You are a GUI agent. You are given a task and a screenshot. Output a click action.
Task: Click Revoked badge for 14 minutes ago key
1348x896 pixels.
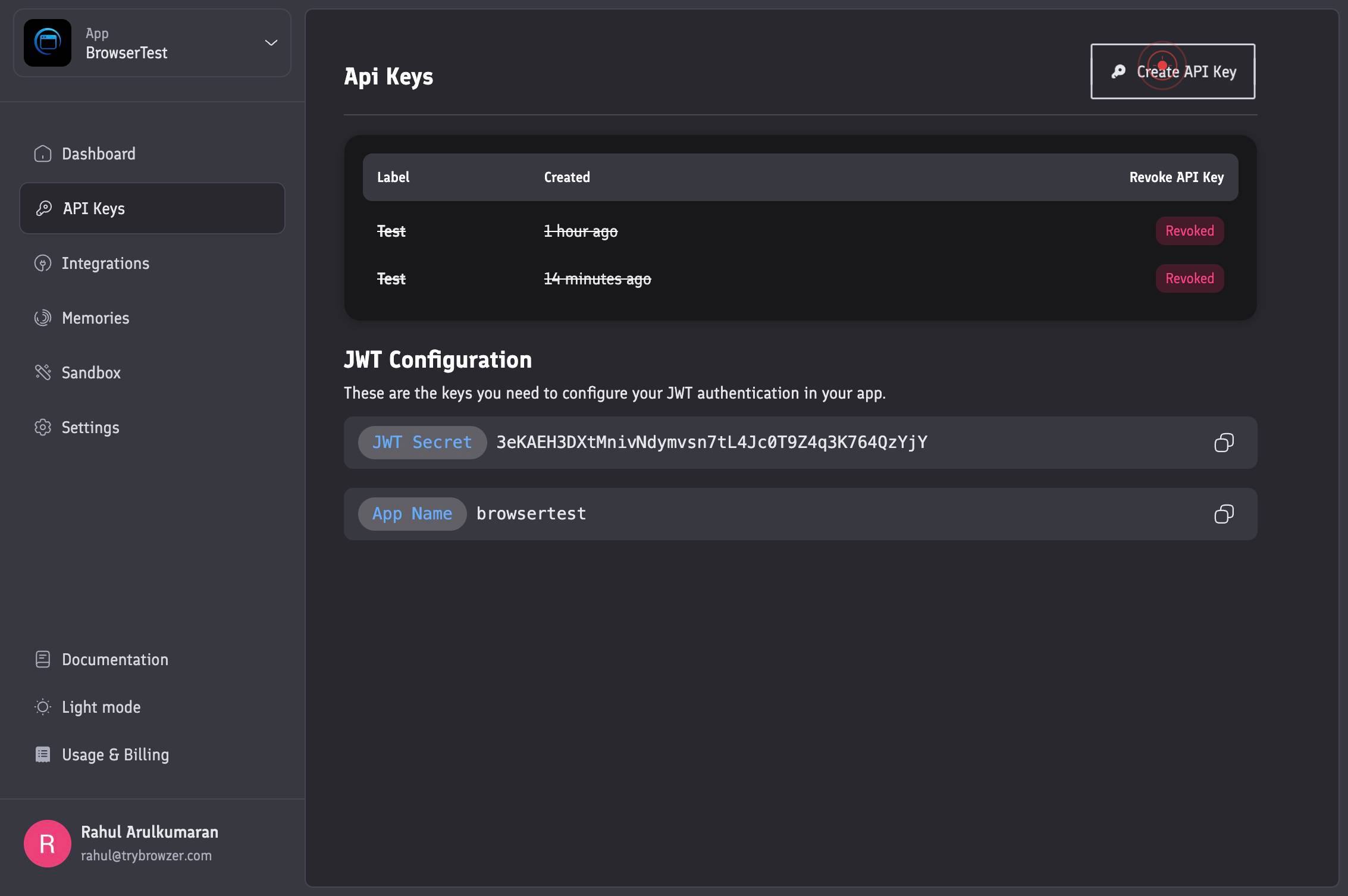(1190, 278)
